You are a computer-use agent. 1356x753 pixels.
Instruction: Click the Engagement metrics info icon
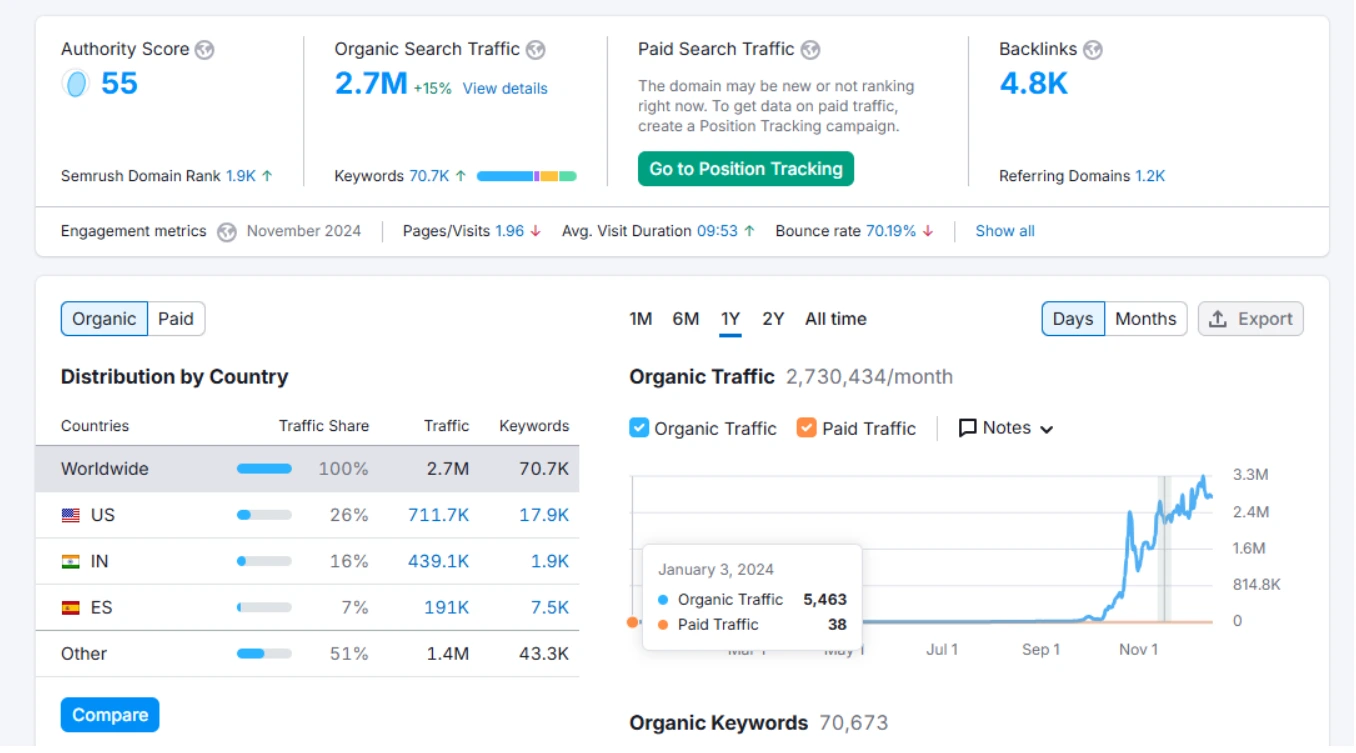coord(227,230)
